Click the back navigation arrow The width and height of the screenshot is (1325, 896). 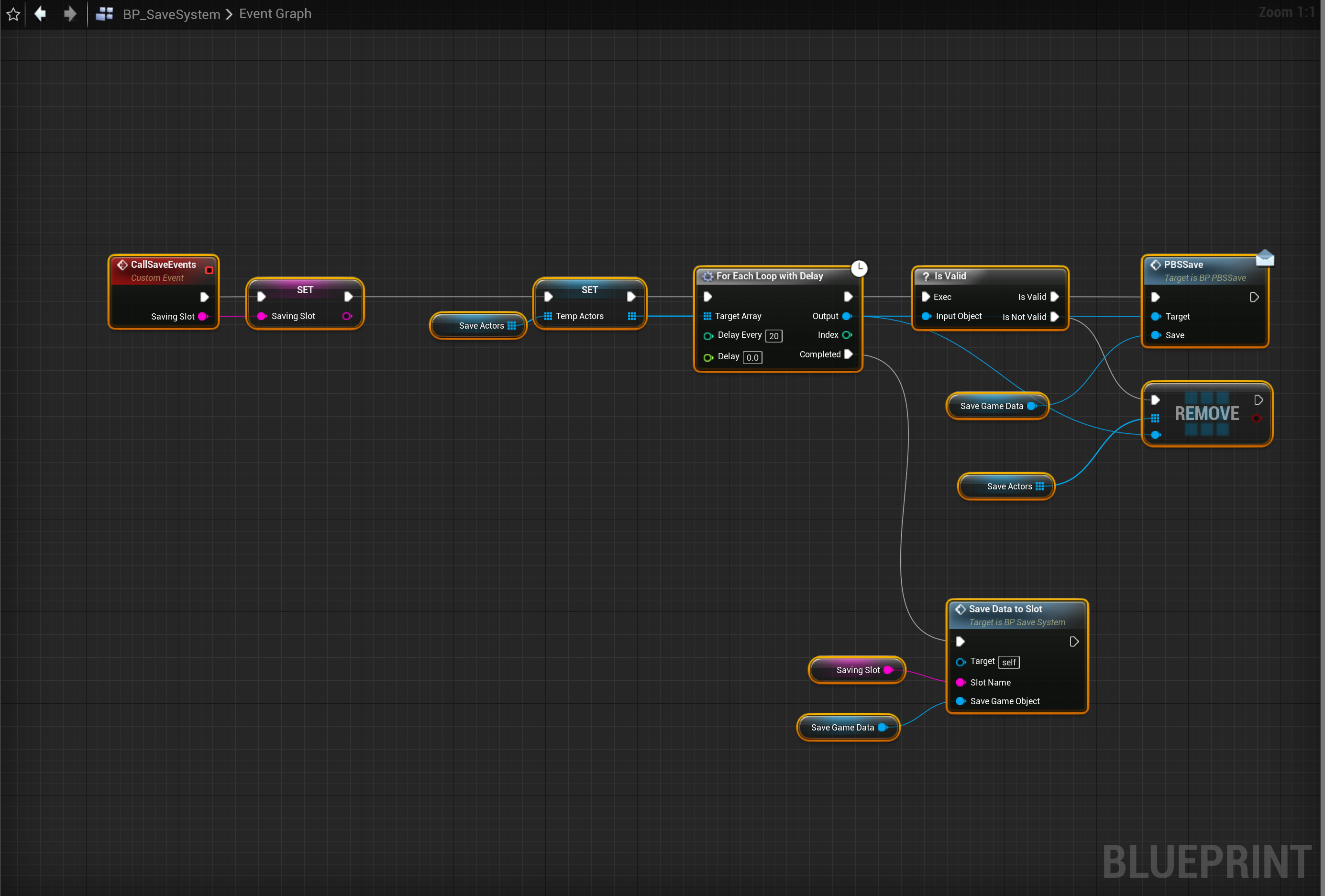41,14
